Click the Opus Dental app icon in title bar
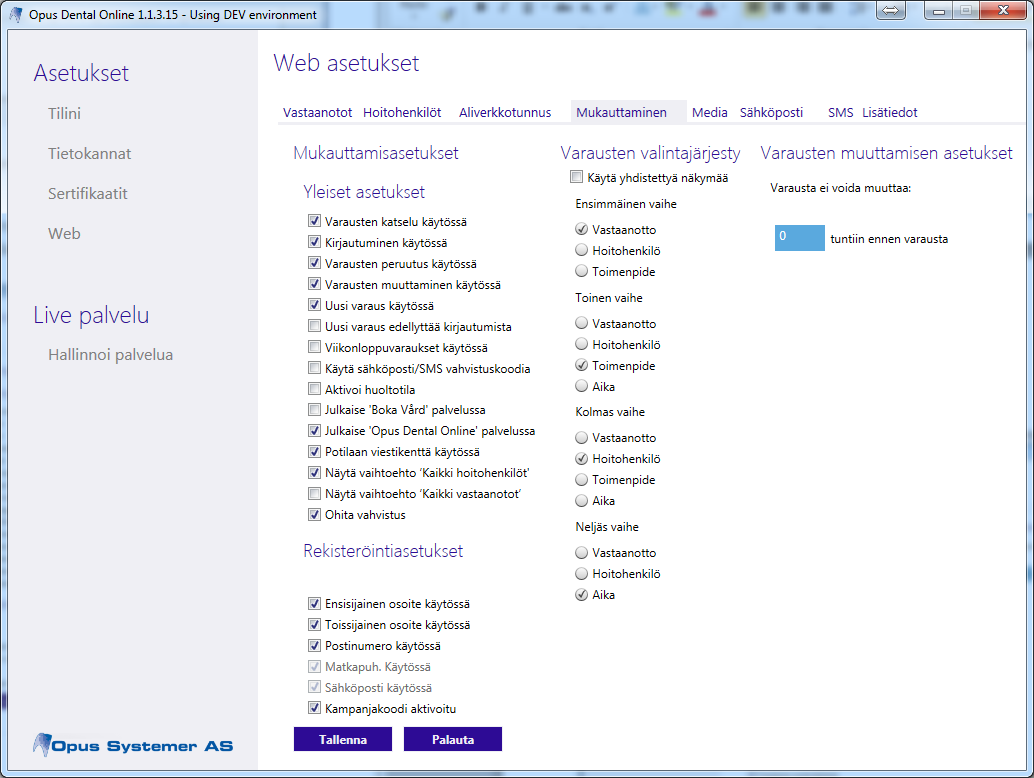 (x=16, y=14)
